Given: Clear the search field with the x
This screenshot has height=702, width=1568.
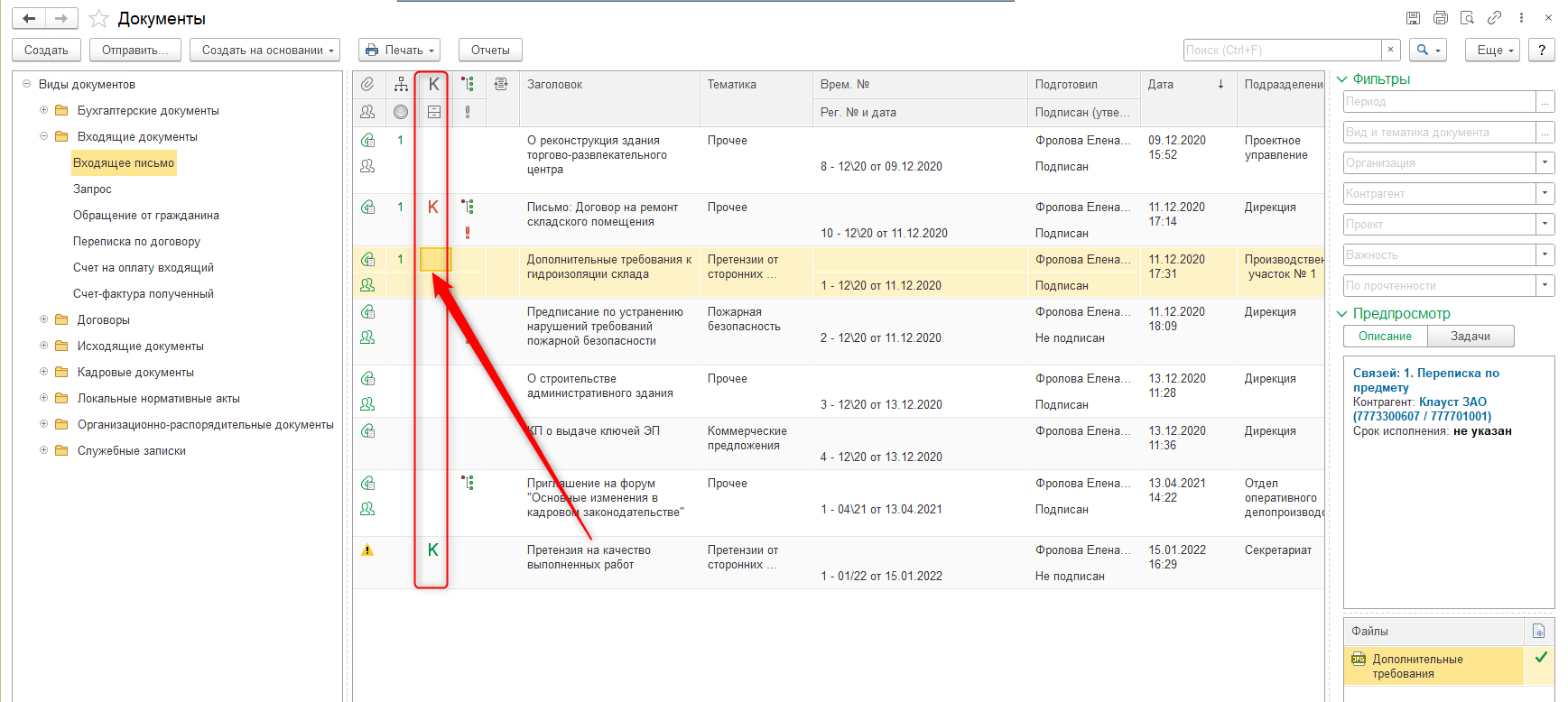Looking at the screenshot, I should coord(1391,50).
